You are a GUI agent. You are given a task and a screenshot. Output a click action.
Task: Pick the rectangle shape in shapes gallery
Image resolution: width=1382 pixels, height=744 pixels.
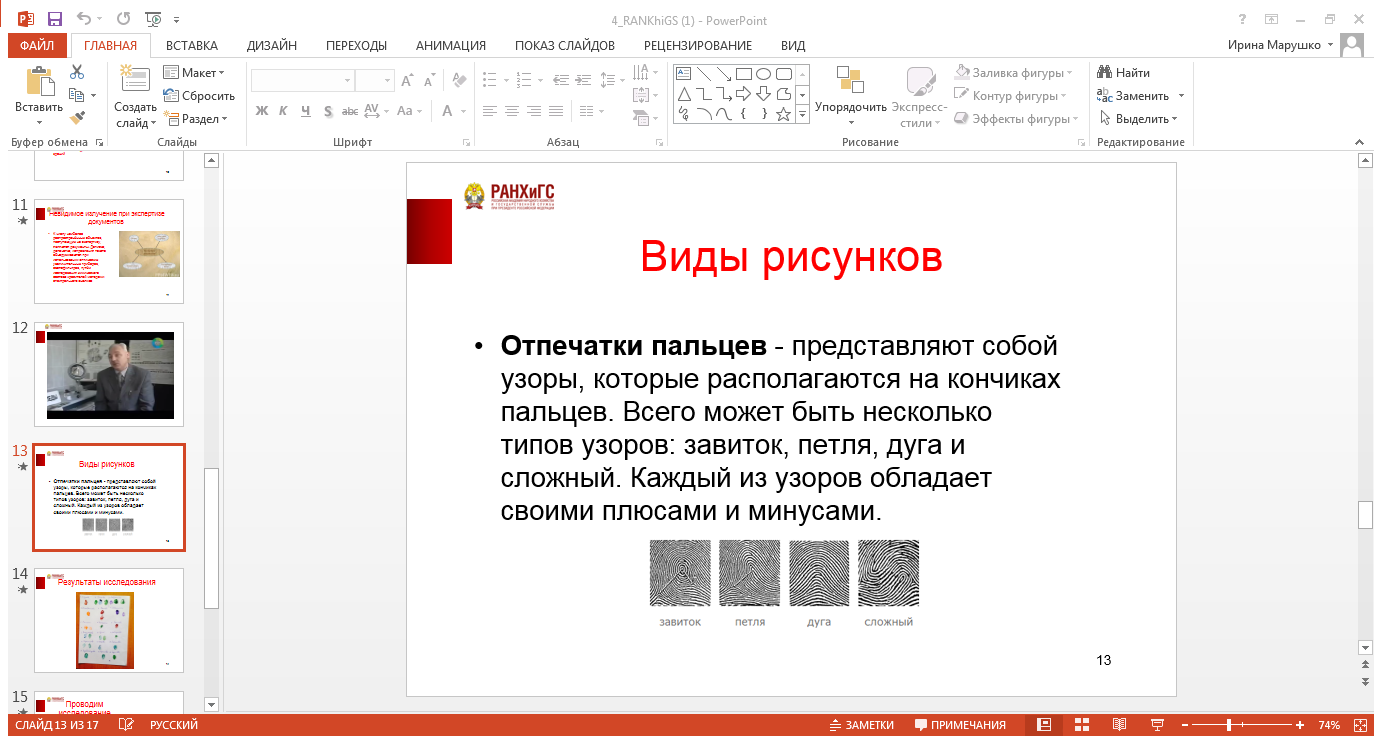pyautogui.click(x=744, y=74)
